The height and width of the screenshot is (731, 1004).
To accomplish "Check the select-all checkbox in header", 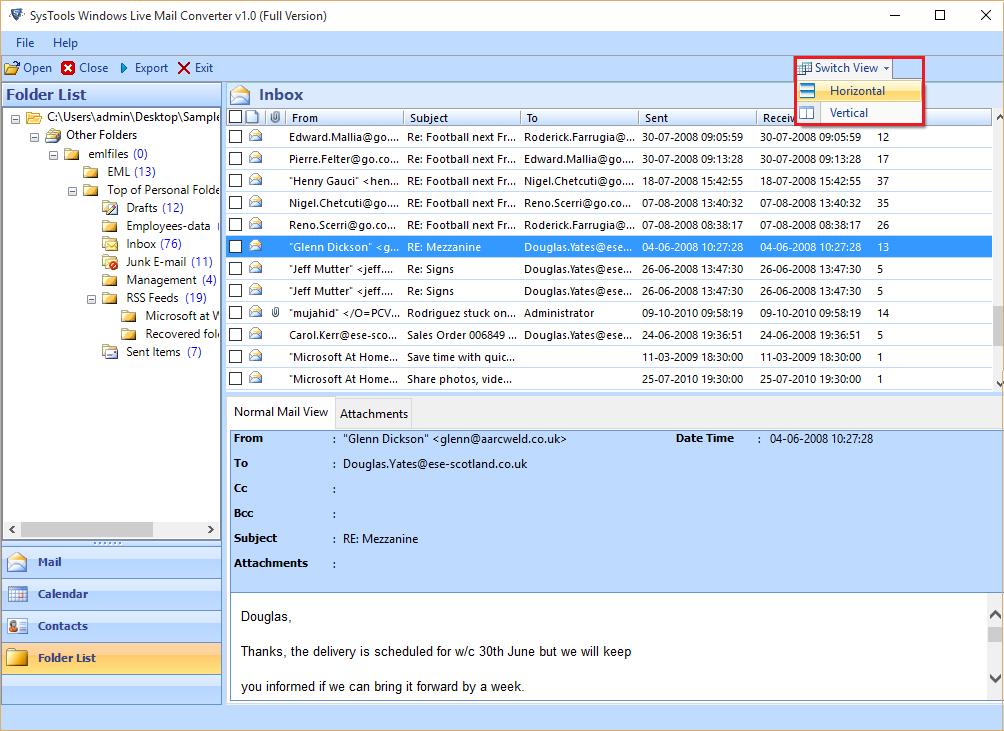I will 236,117.
